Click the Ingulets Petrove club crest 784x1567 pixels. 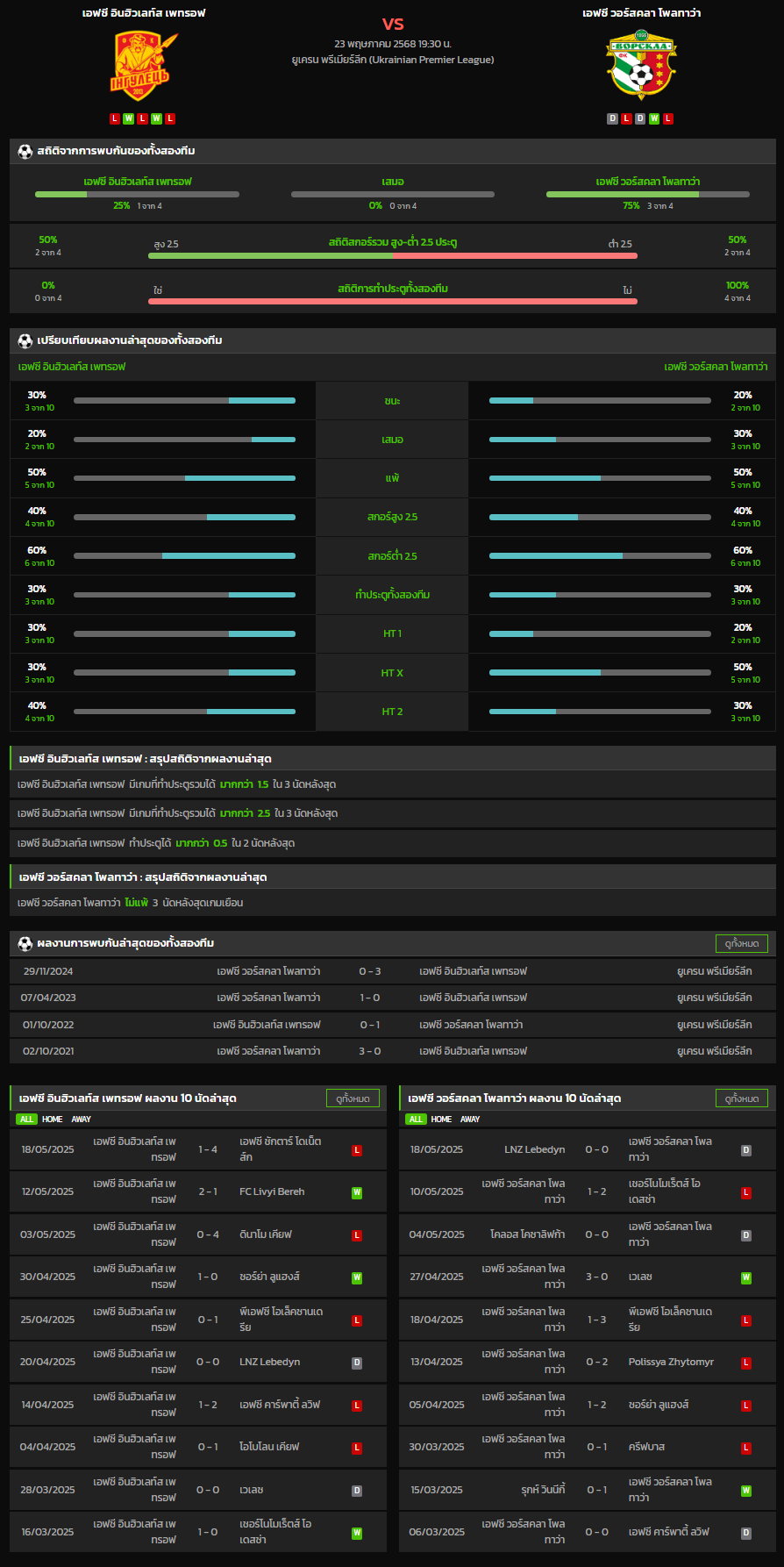pos(143,66)
